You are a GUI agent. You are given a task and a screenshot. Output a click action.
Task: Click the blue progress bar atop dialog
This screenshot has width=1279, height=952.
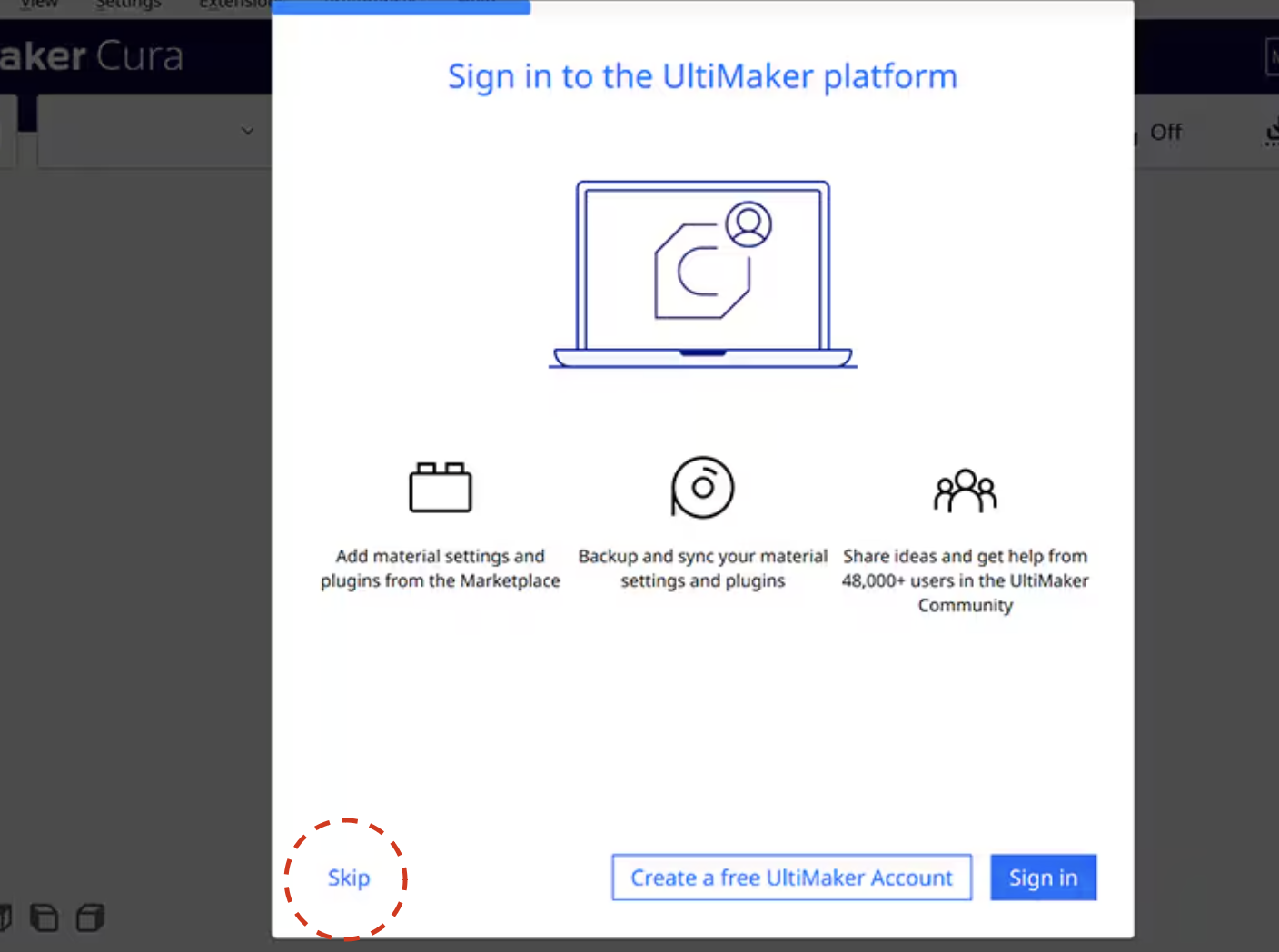(401, 7)
